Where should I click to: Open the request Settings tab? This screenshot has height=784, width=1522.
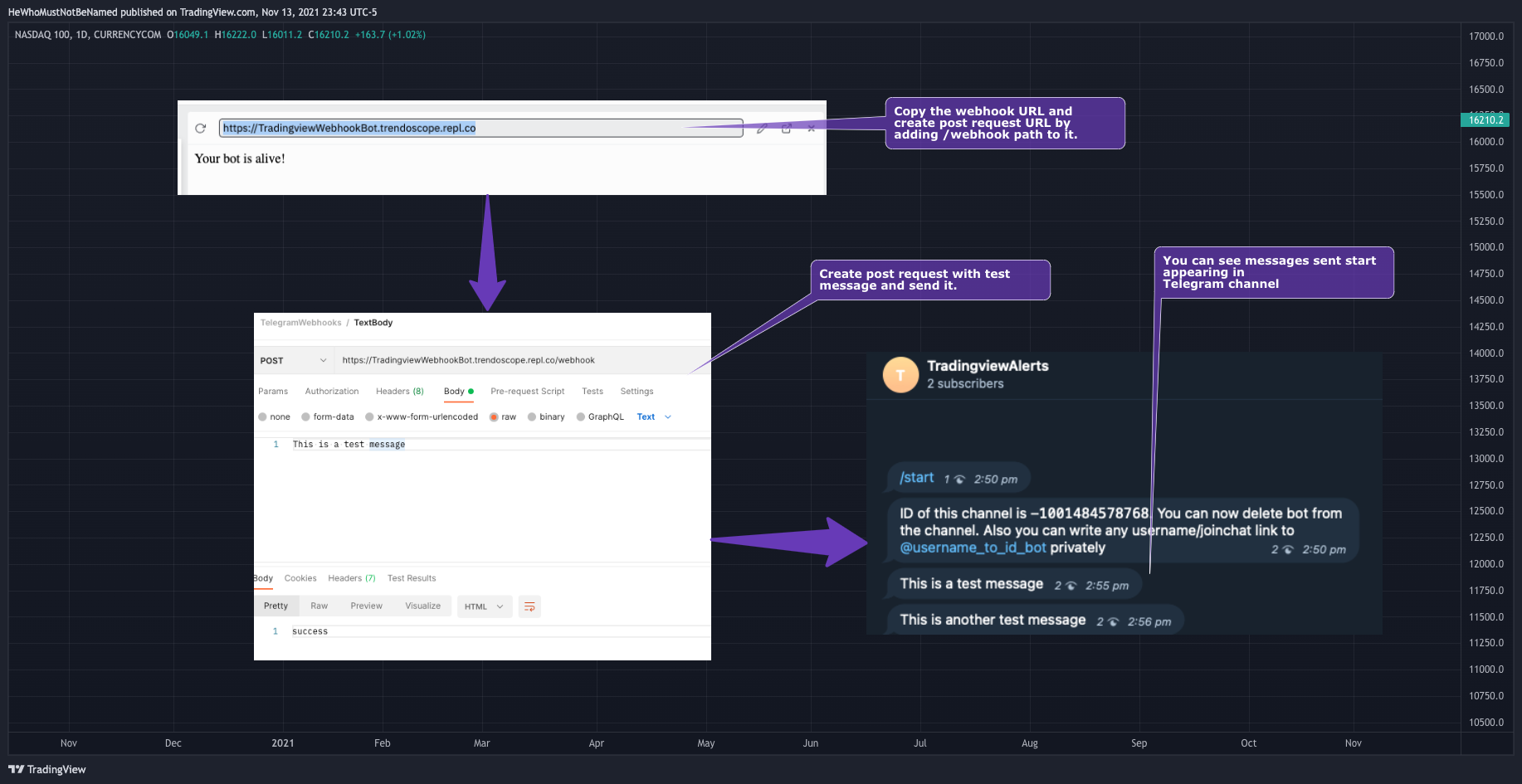click(637, 392)
